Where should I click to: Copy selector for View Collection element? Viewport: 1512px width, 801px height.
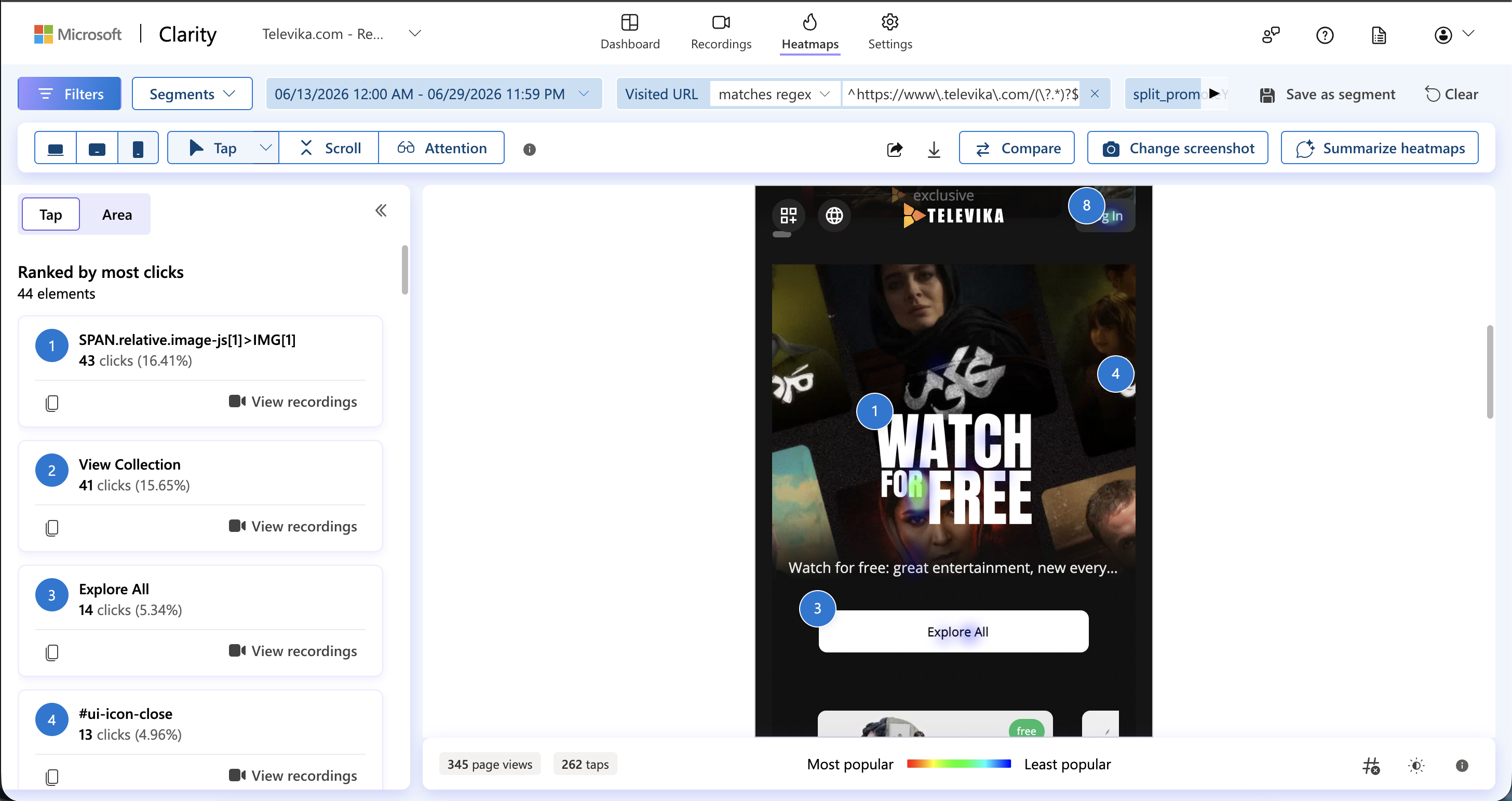coord(51,527)
